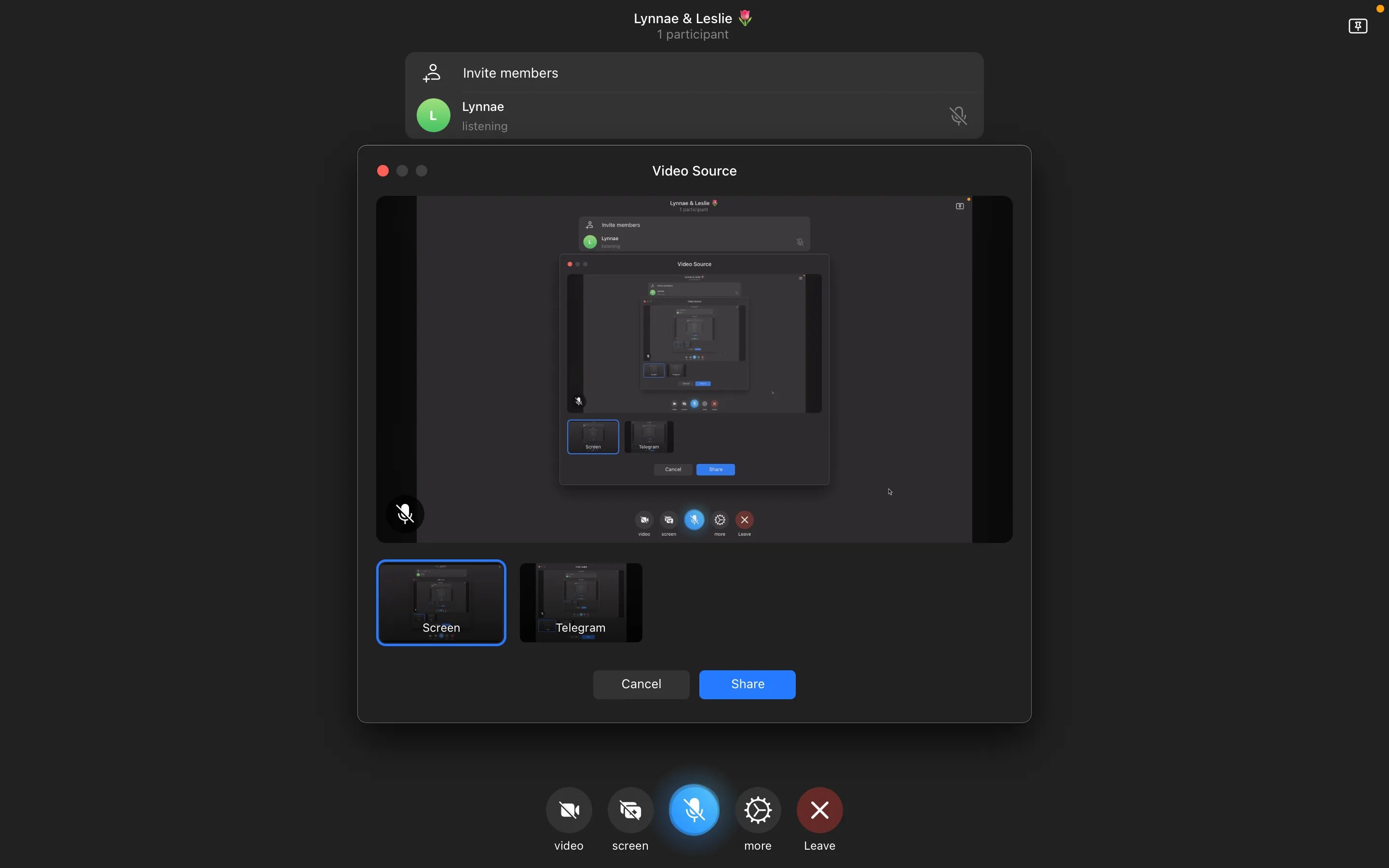The width and height of the screenshot is (1389, 868).
Task: Click the Lynnae & Leslie chat title
Action: 683,18
